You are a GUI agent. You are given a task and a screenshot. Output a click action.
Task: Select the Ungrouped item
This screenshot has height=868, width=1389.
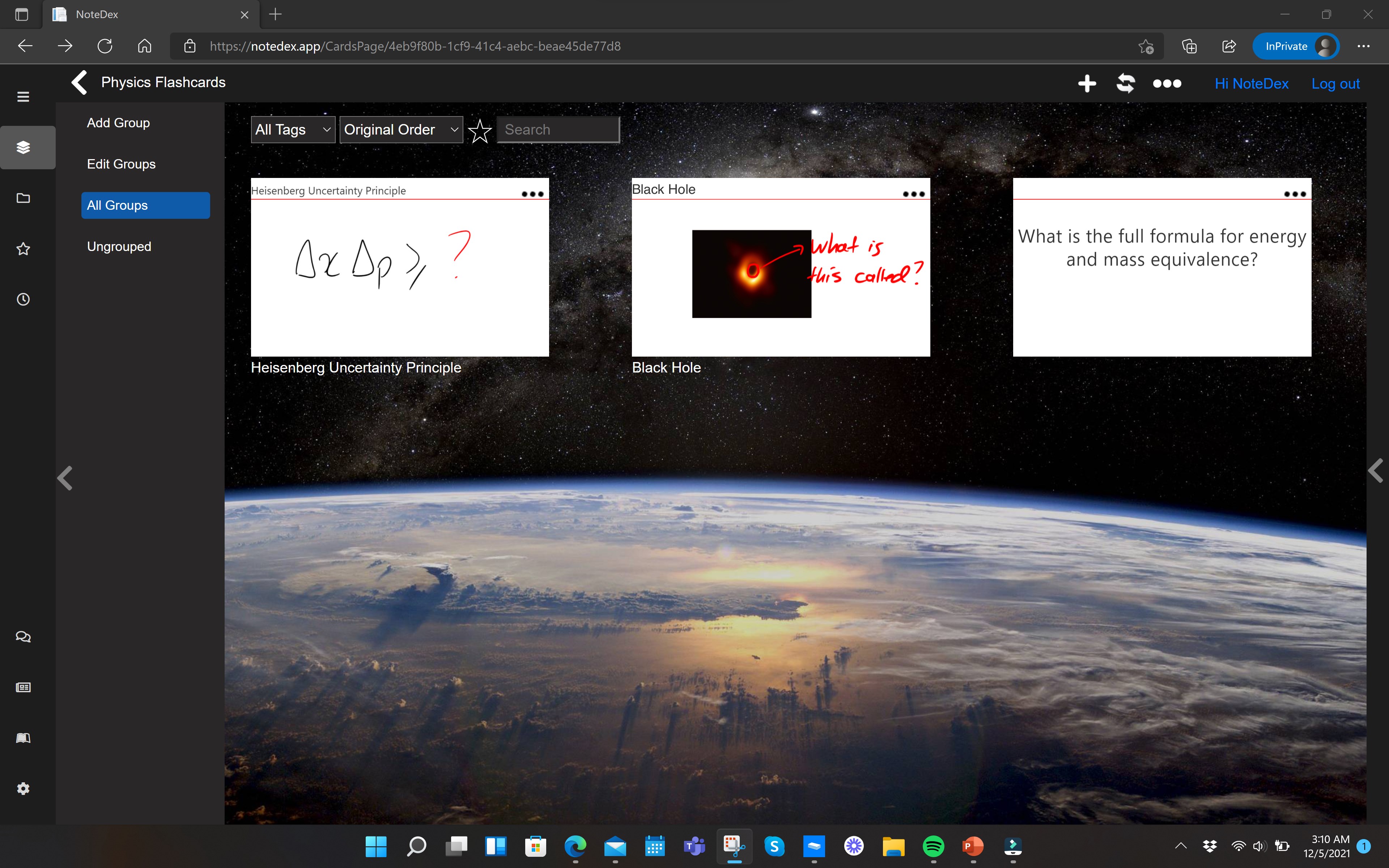(119, 247)
